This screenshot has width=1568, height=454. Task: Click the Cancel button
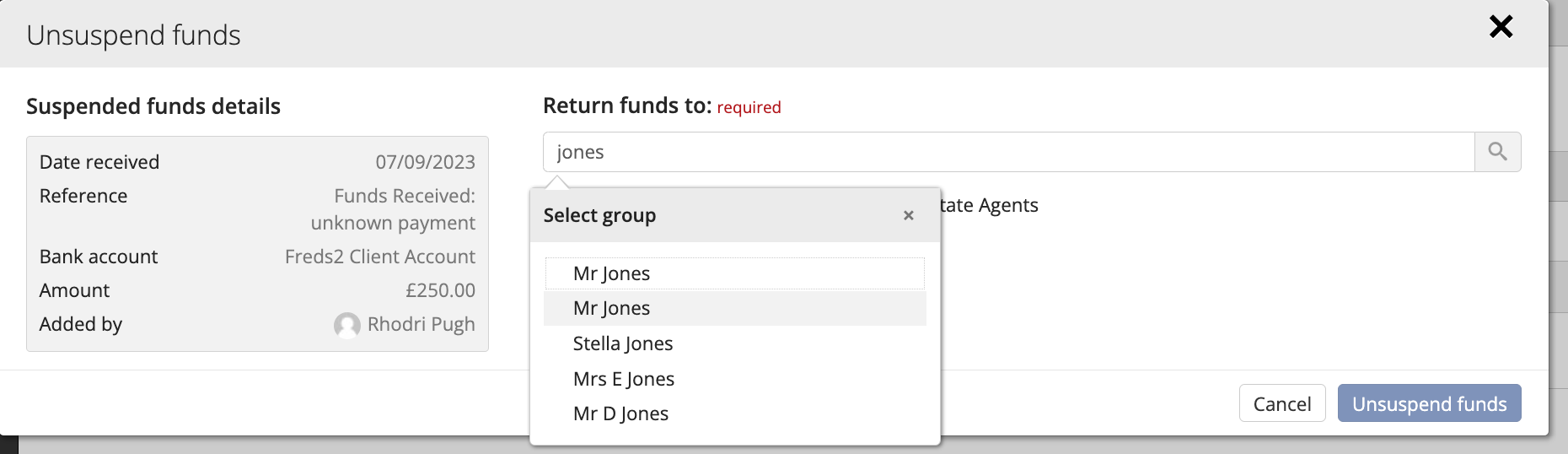(1282, 403)
